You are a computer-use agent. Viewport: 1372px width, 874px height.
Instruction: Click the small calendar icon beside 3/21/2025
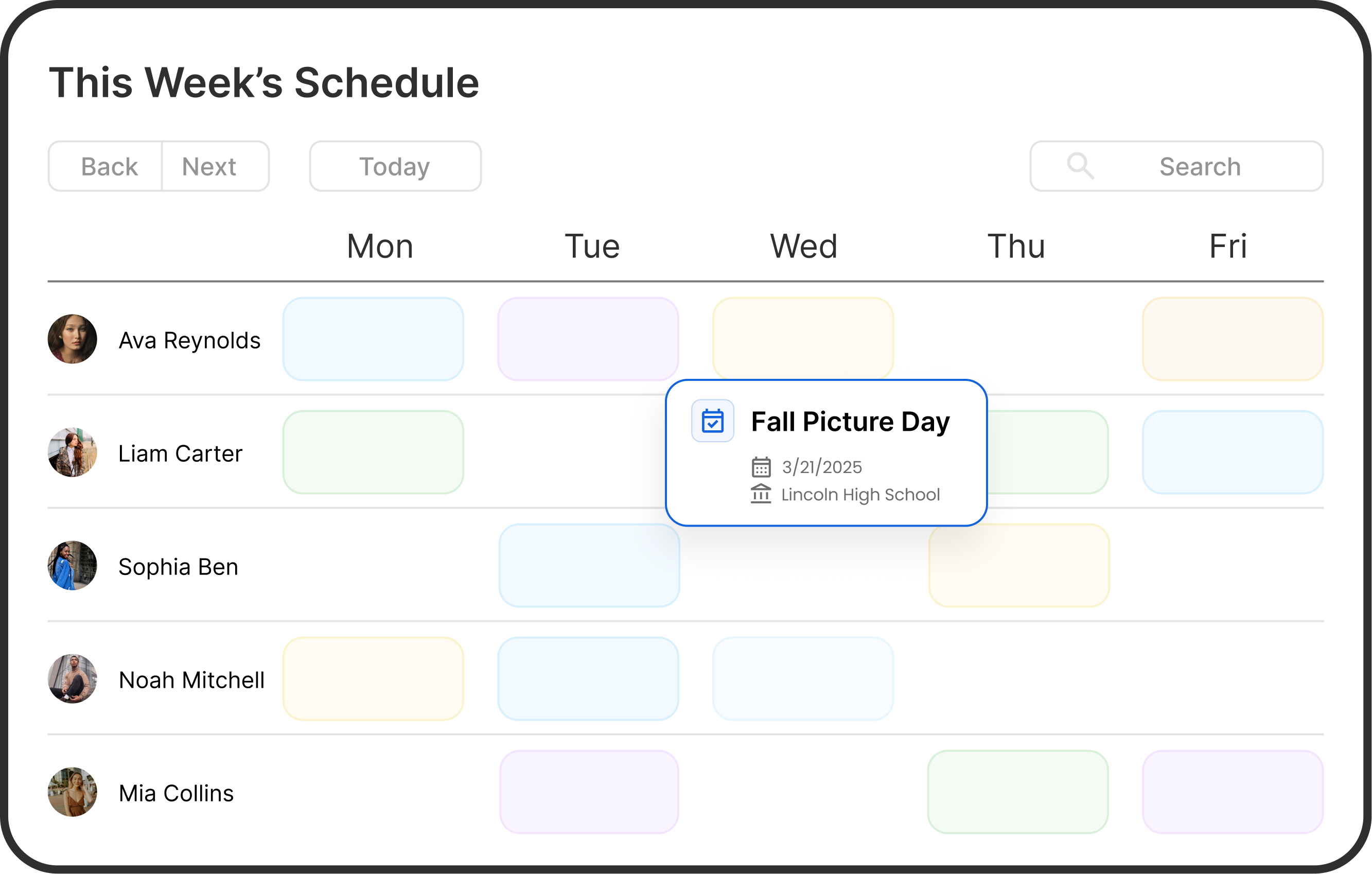[761, 467]
